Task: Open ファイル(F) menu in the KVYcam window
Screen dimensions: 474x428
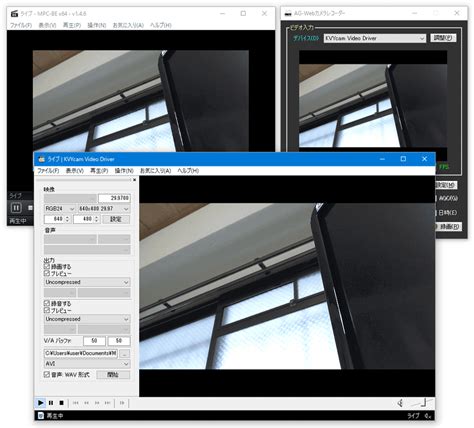Action: point(48,171)
